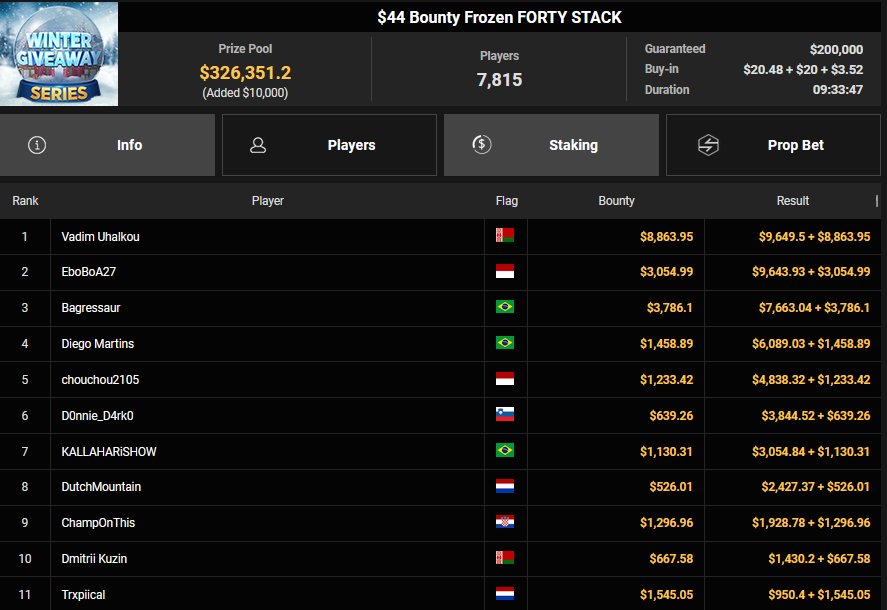Screen dimensions: 887x610
Task: Click the Info circle icon
Action: click(38, 145)
